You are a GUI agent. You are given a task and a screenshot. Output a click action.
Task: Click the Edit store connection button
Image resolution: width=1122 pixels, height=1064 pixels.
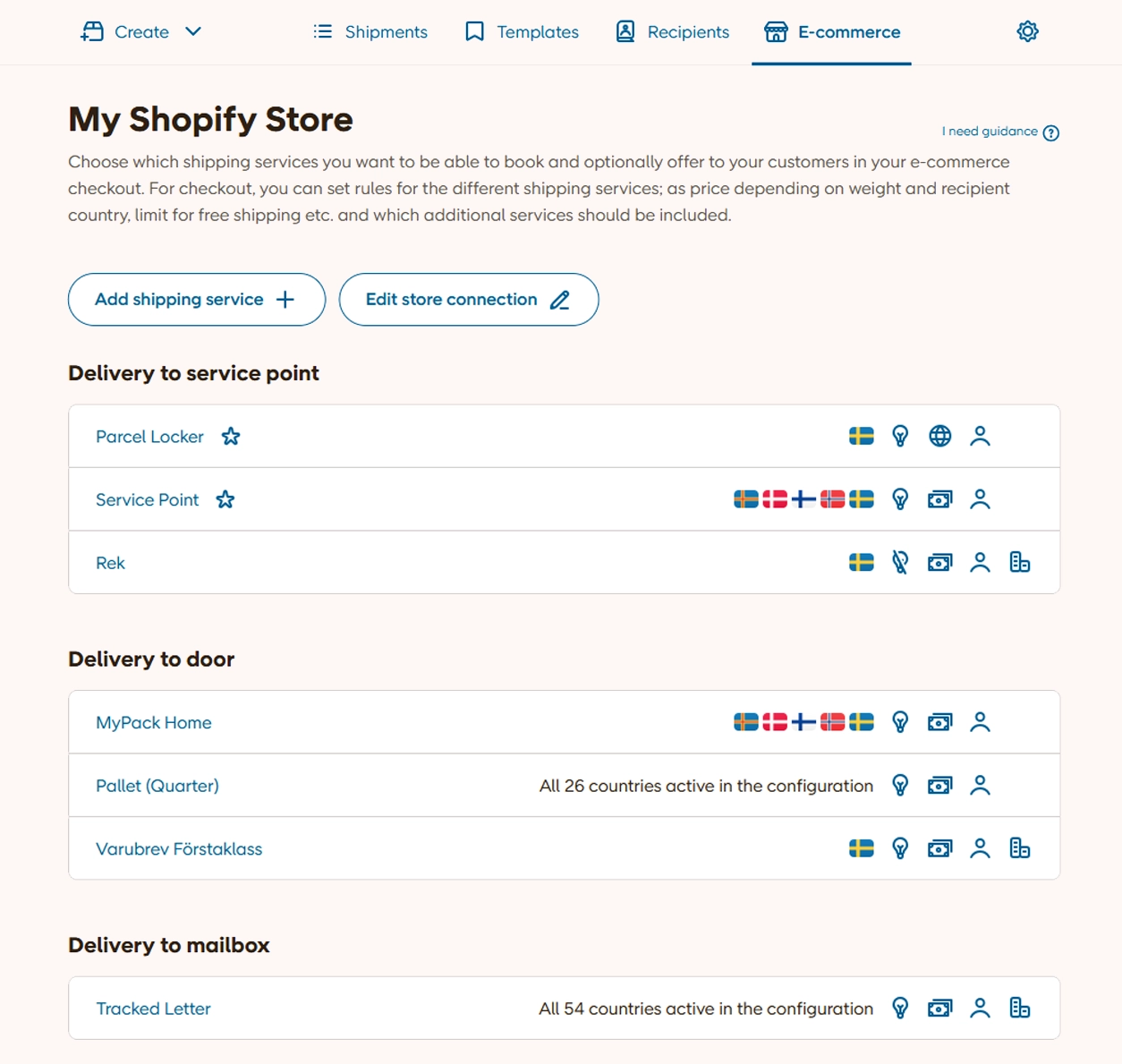pyautogui.click(x=468, y=300)
